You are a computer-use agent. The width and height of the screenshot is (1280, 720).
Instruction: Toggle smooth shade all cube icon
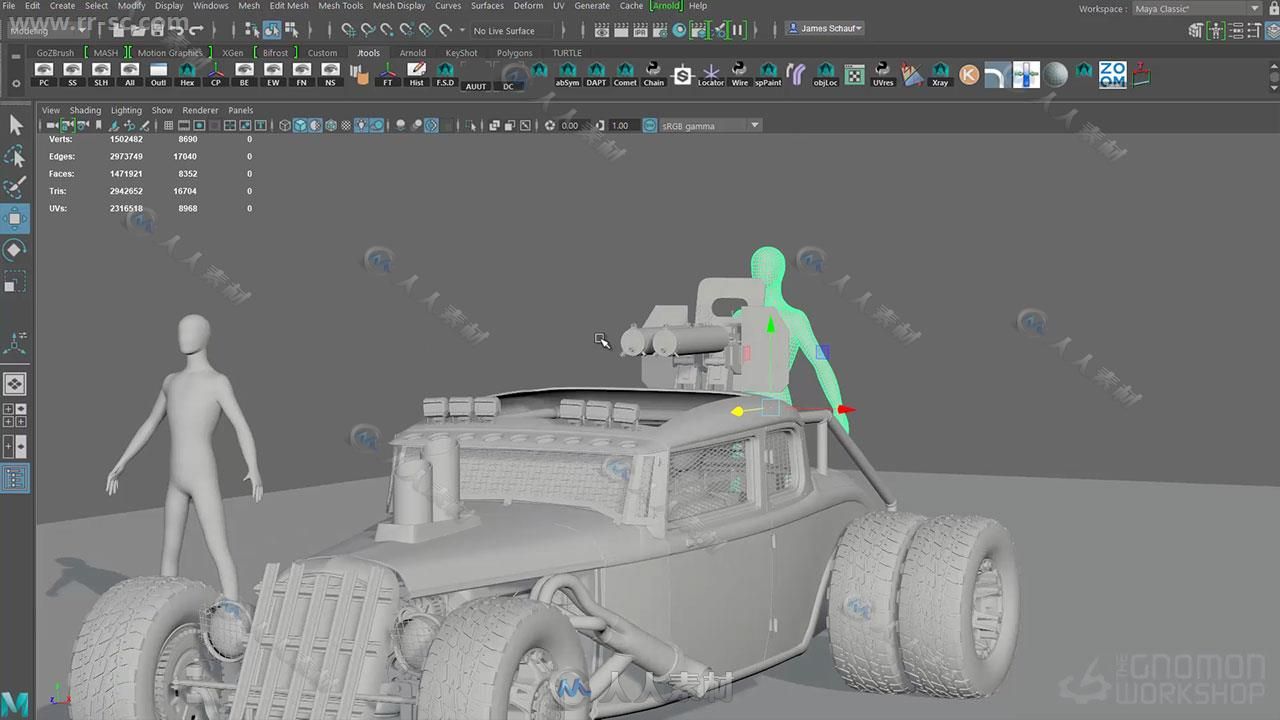(x=300, y=125)
